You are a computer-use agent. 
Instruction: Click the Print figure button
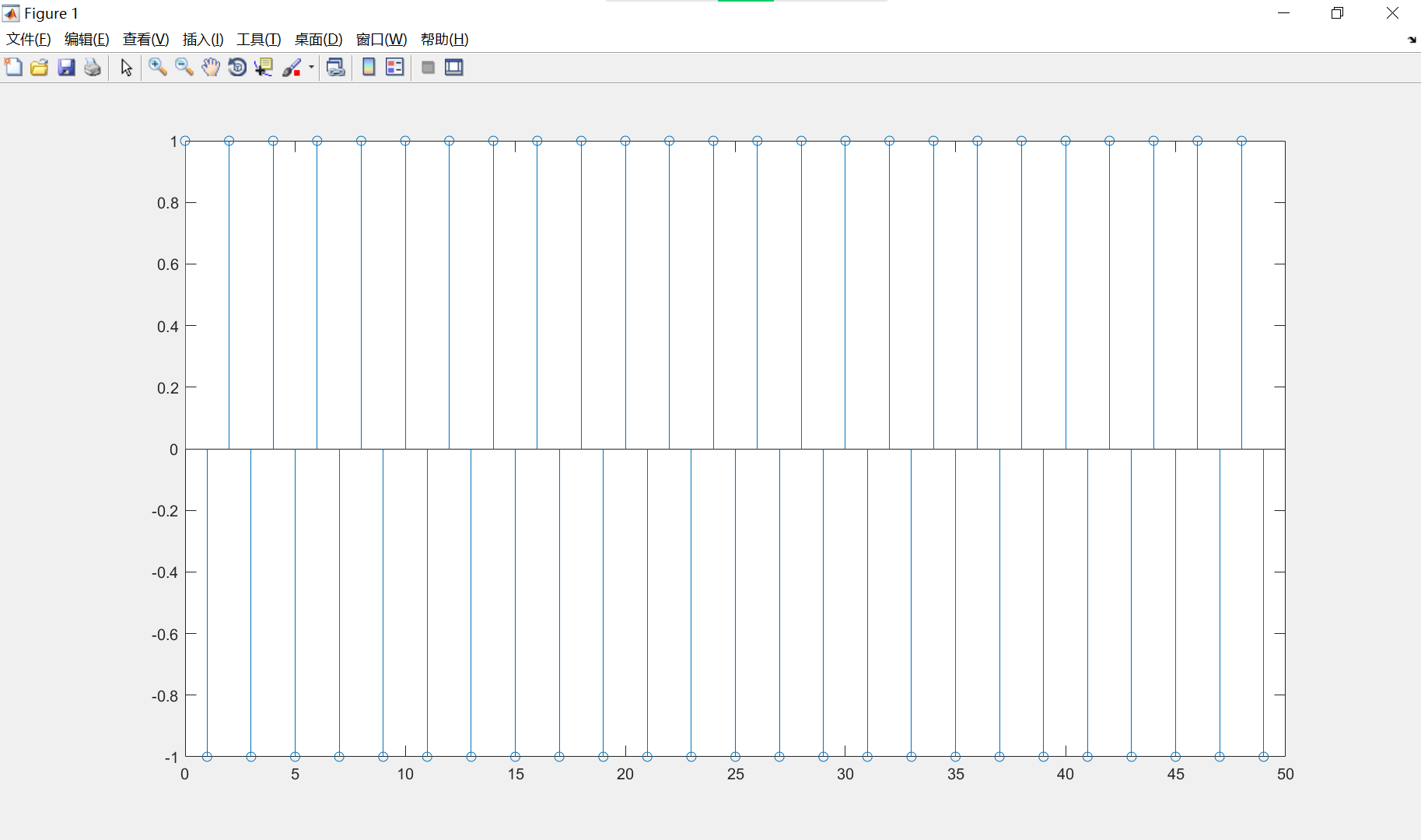click(93, 68)
